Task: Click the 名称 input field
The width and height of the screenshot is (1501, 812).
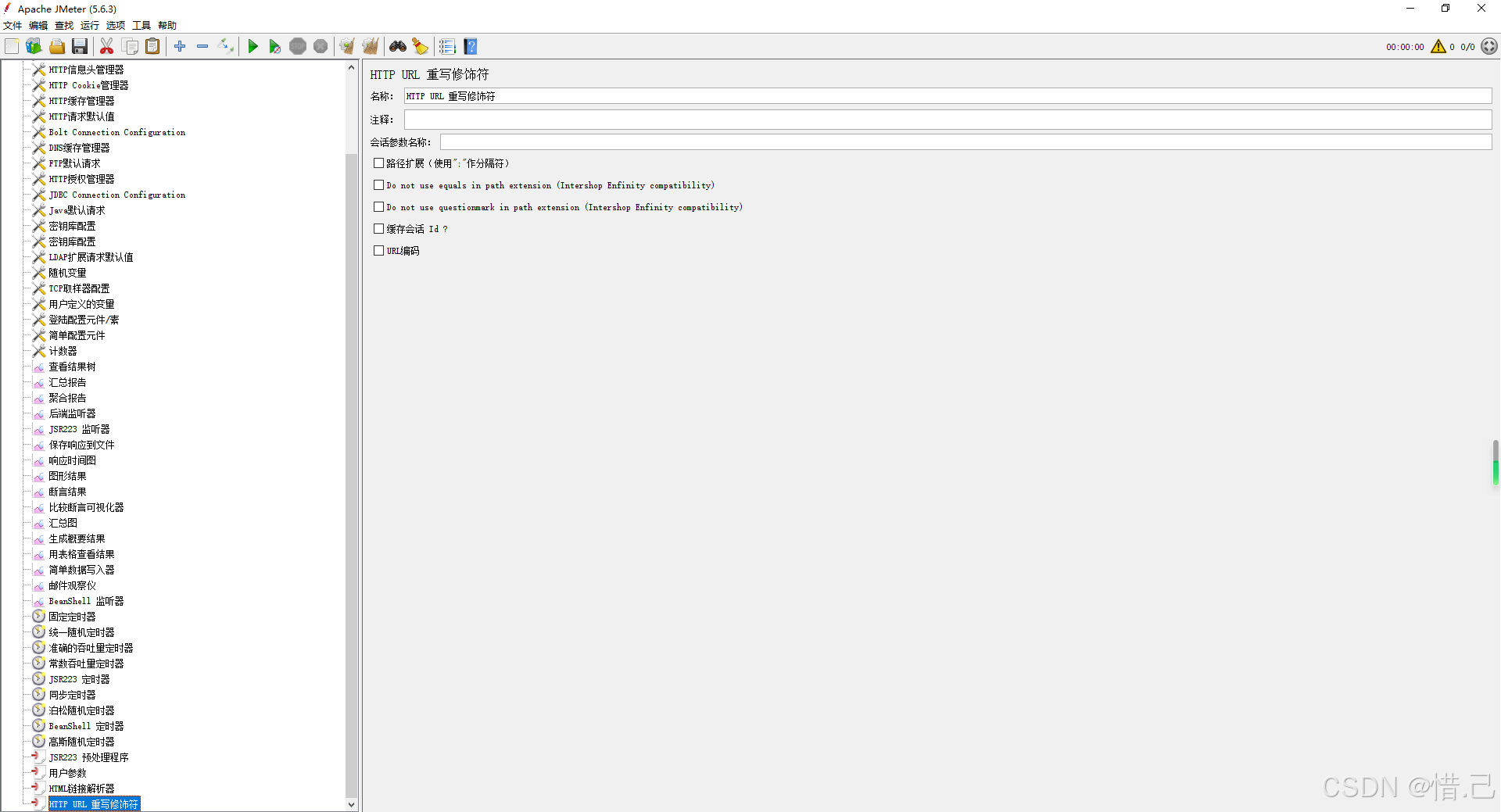Action: tap(948, 96)
